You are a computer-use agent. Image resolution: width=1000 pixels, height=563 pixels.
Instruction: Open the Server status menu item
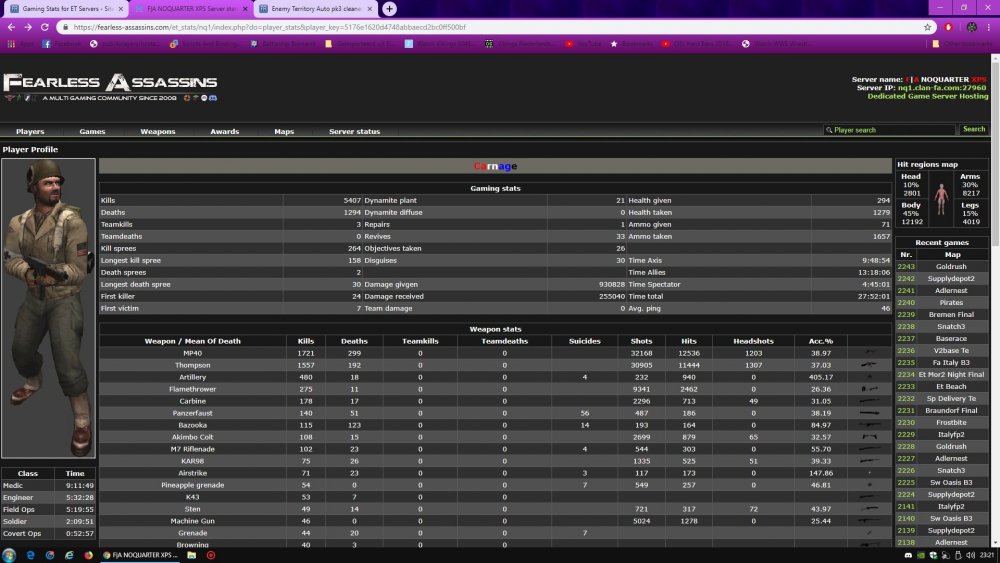(354, 131)
